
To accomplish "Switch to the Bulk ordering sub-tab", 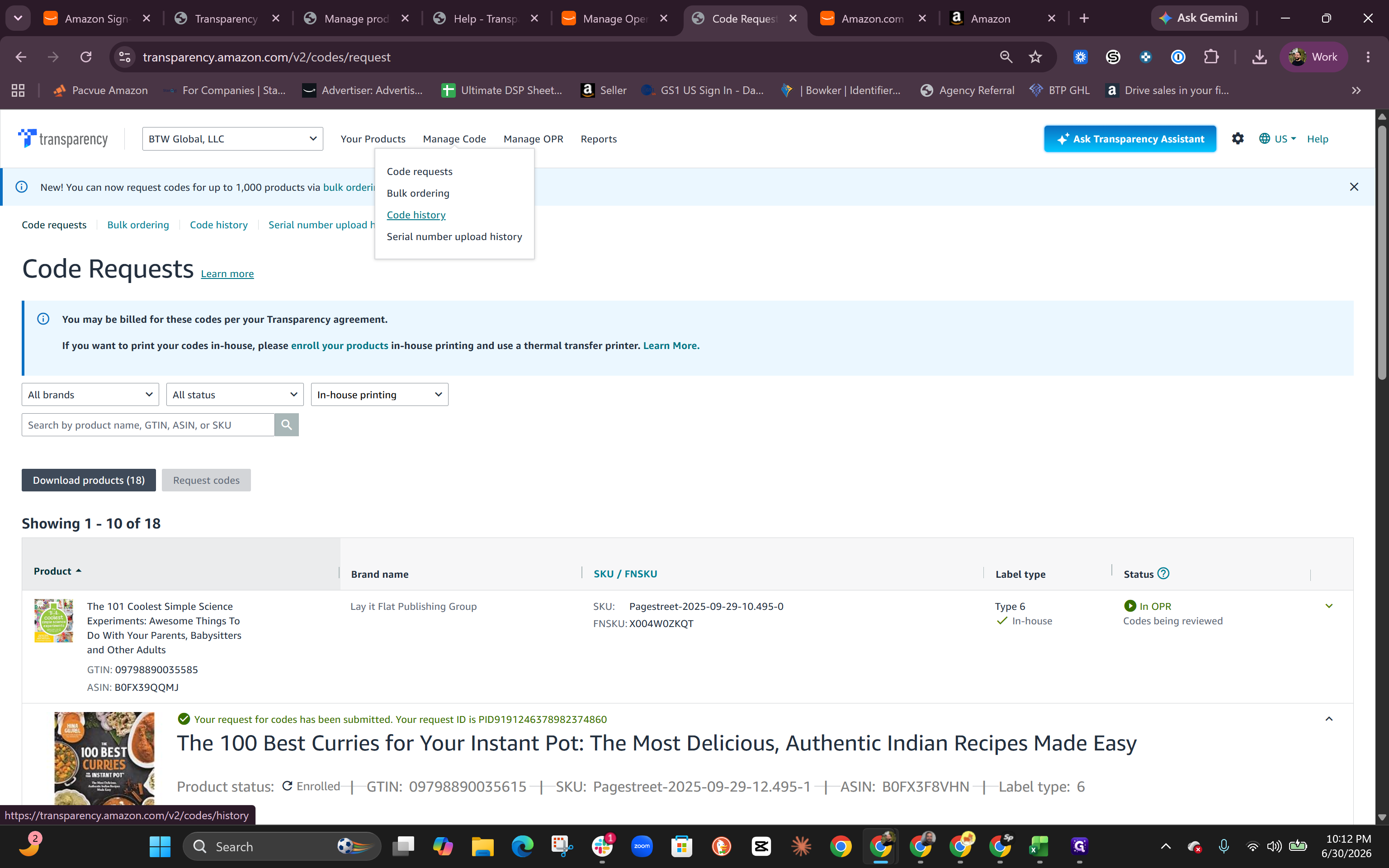I will tap(138, 225).
